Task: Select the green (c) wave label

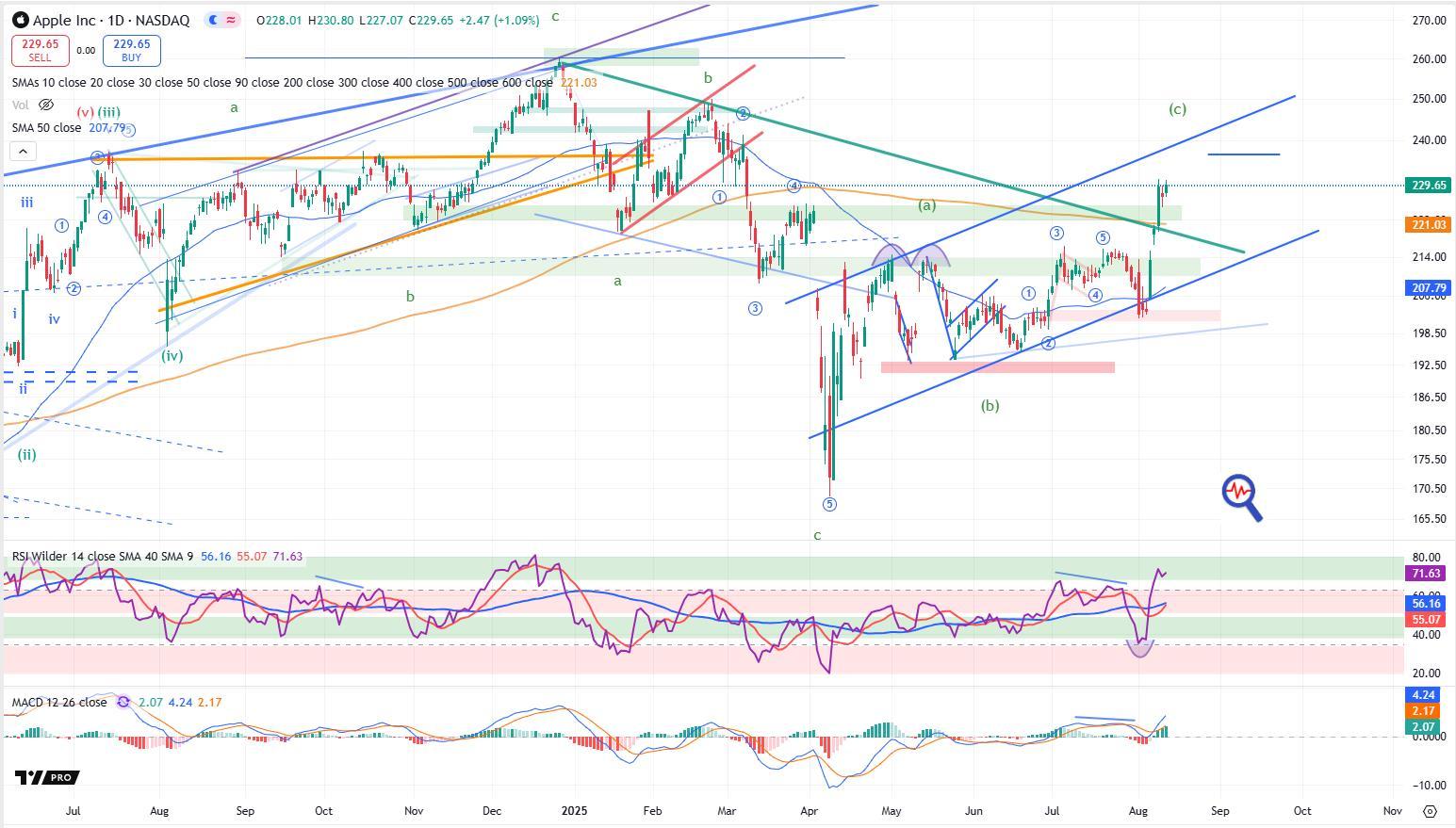Action: [x=1177, y=108]
